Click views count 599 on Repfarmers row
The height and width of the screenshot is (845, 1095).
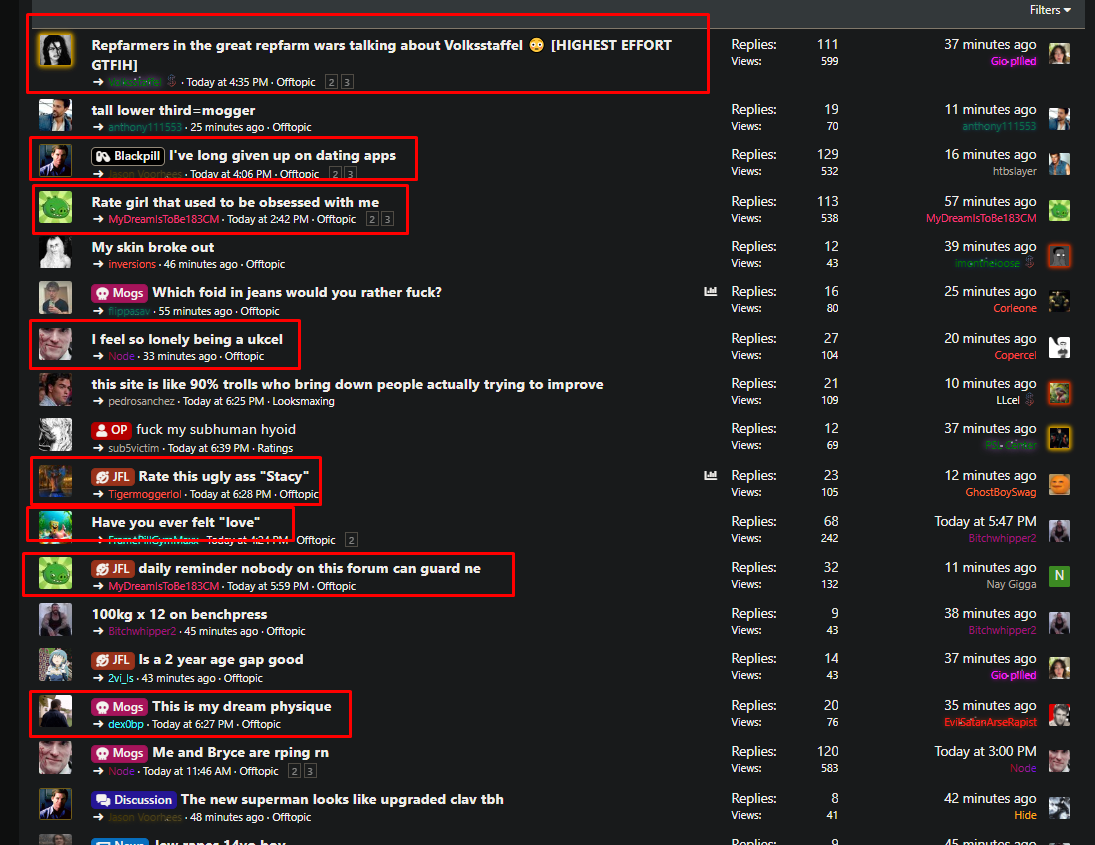coord(830,61)
